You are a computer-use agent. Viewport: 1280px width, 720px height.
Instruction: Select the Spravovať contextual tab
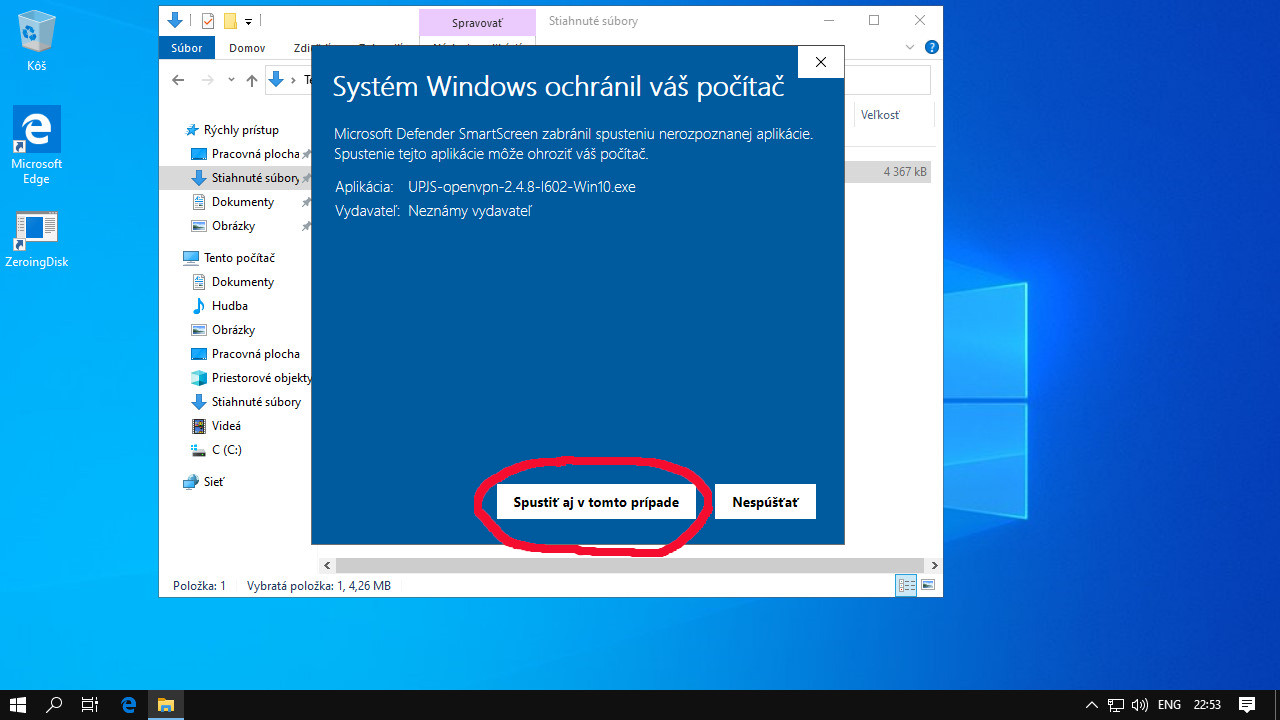click(x=477, y=22)
